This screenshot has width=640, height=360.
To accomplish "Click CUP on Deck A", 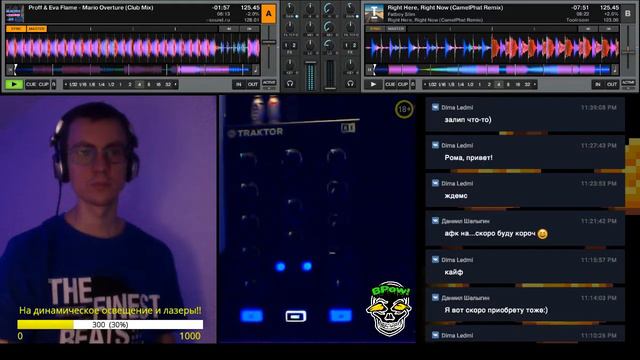I will 43,84.
